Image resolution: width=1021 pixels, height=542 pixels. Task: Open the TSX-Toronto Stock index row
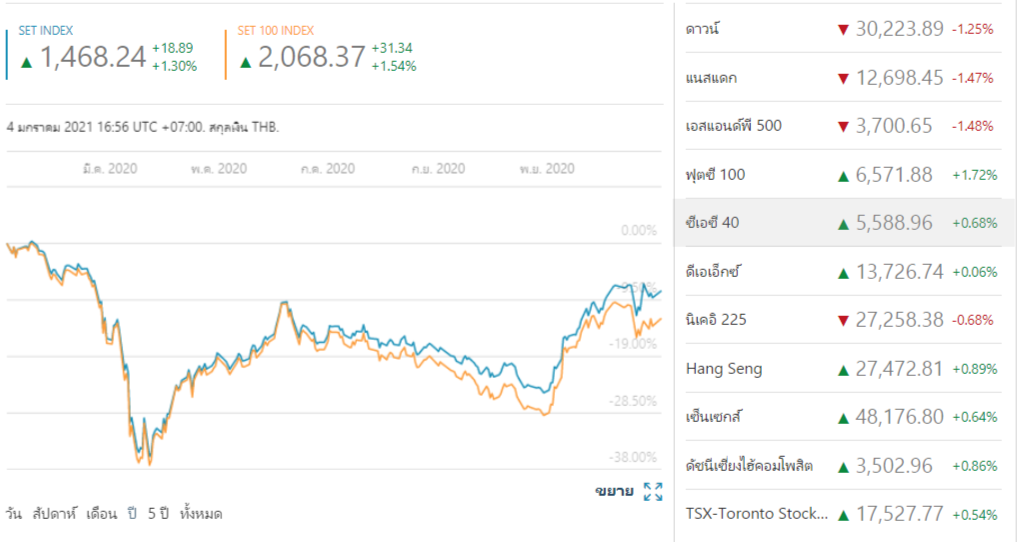[757, 514]
